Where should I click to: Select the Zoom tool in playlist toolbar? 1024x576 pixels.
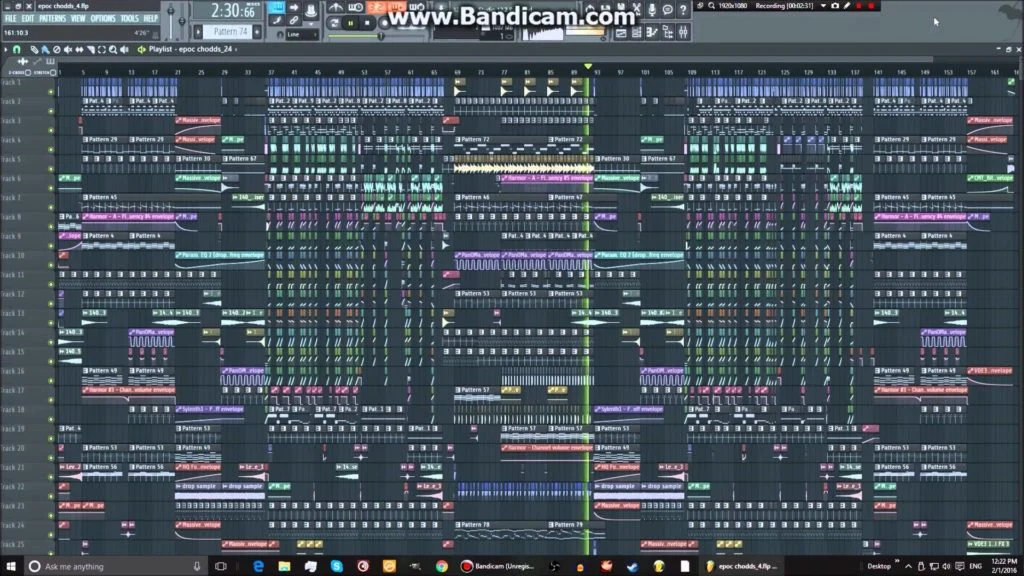(x=112, y=50)
